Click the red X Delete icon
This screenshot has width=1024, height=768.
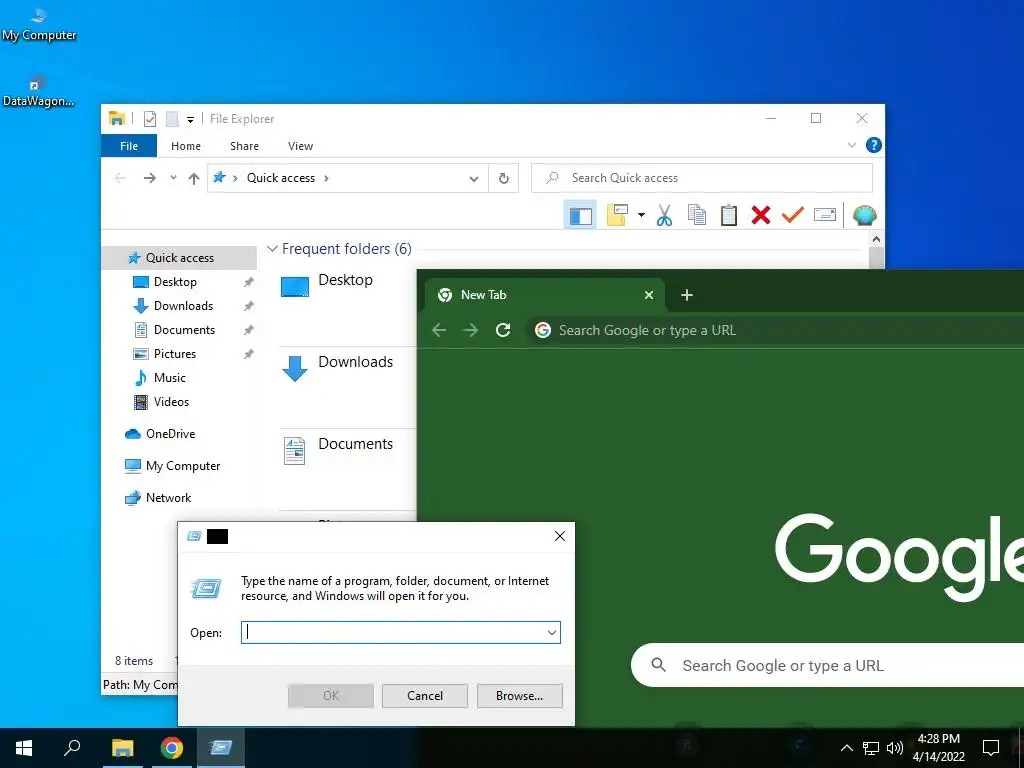(761, 215)
